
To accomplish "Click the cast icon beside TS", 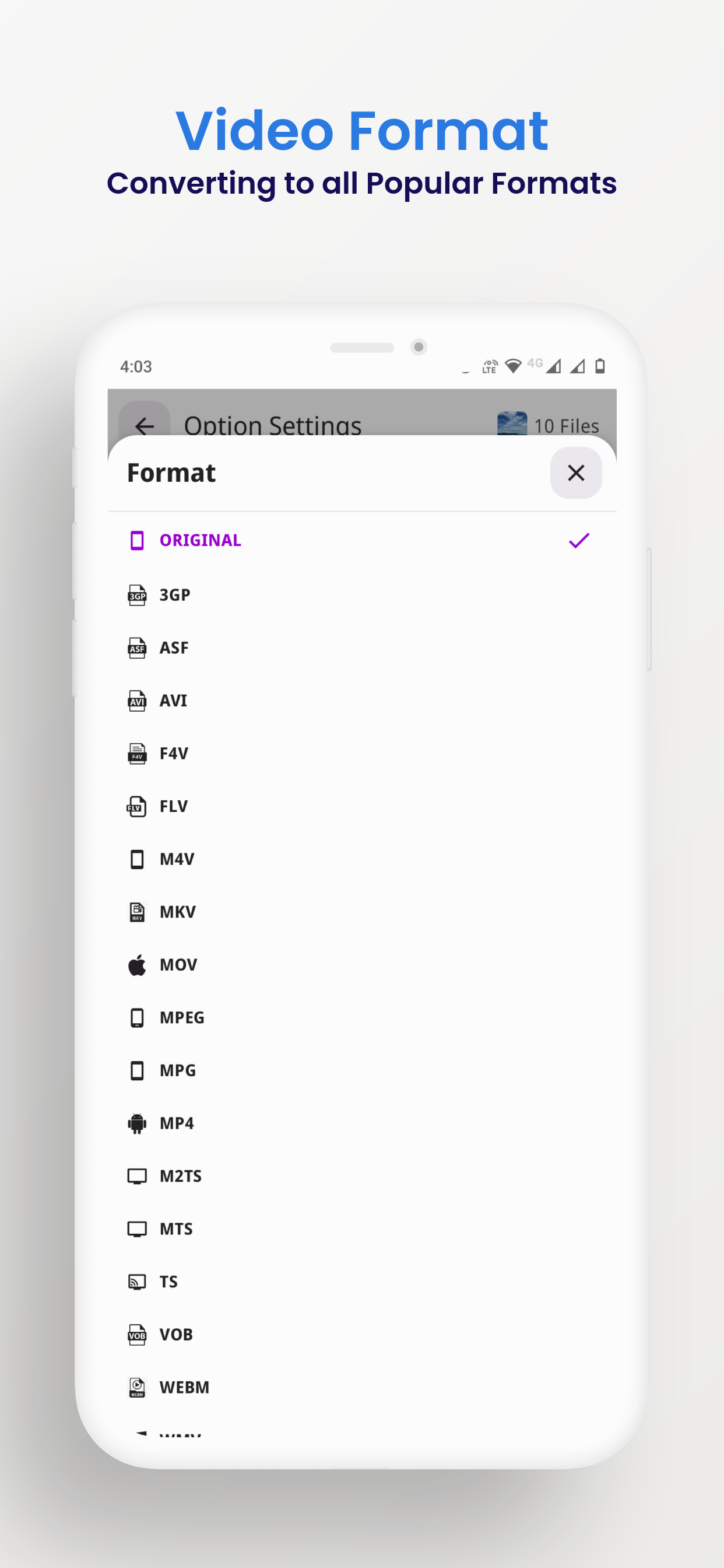I will [x=137, y=1282].
